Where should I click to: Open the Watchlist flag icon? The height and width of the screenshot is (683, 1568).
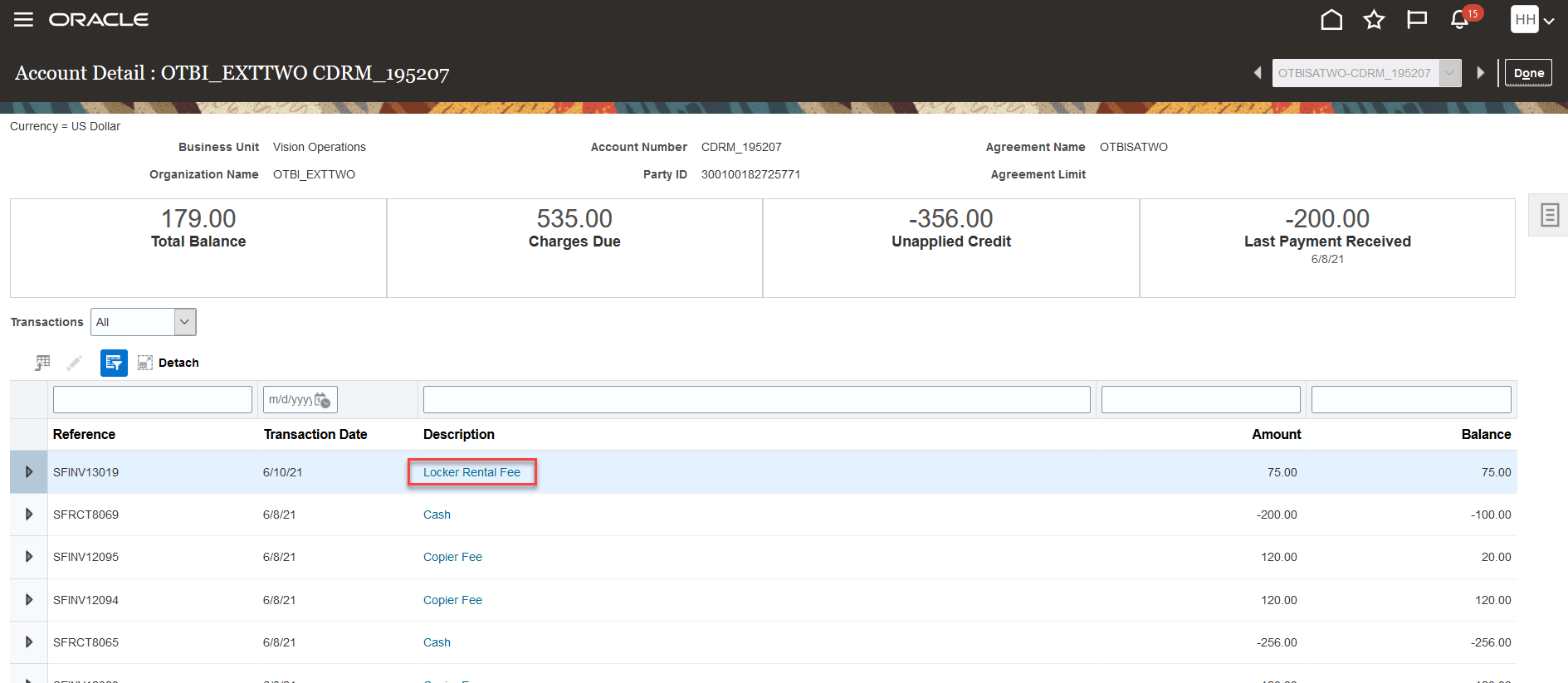pos(1416,19)
